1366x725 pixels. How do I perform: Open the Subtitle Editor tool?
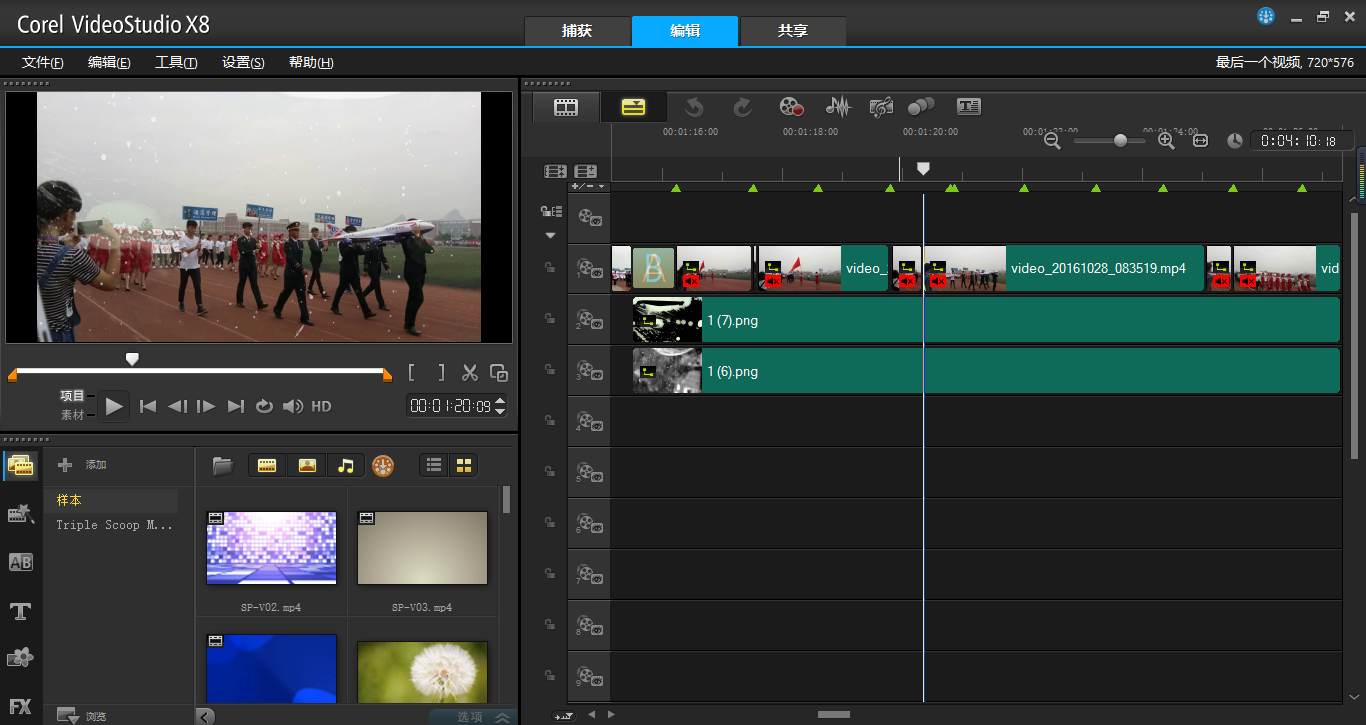tap(968, 107)
